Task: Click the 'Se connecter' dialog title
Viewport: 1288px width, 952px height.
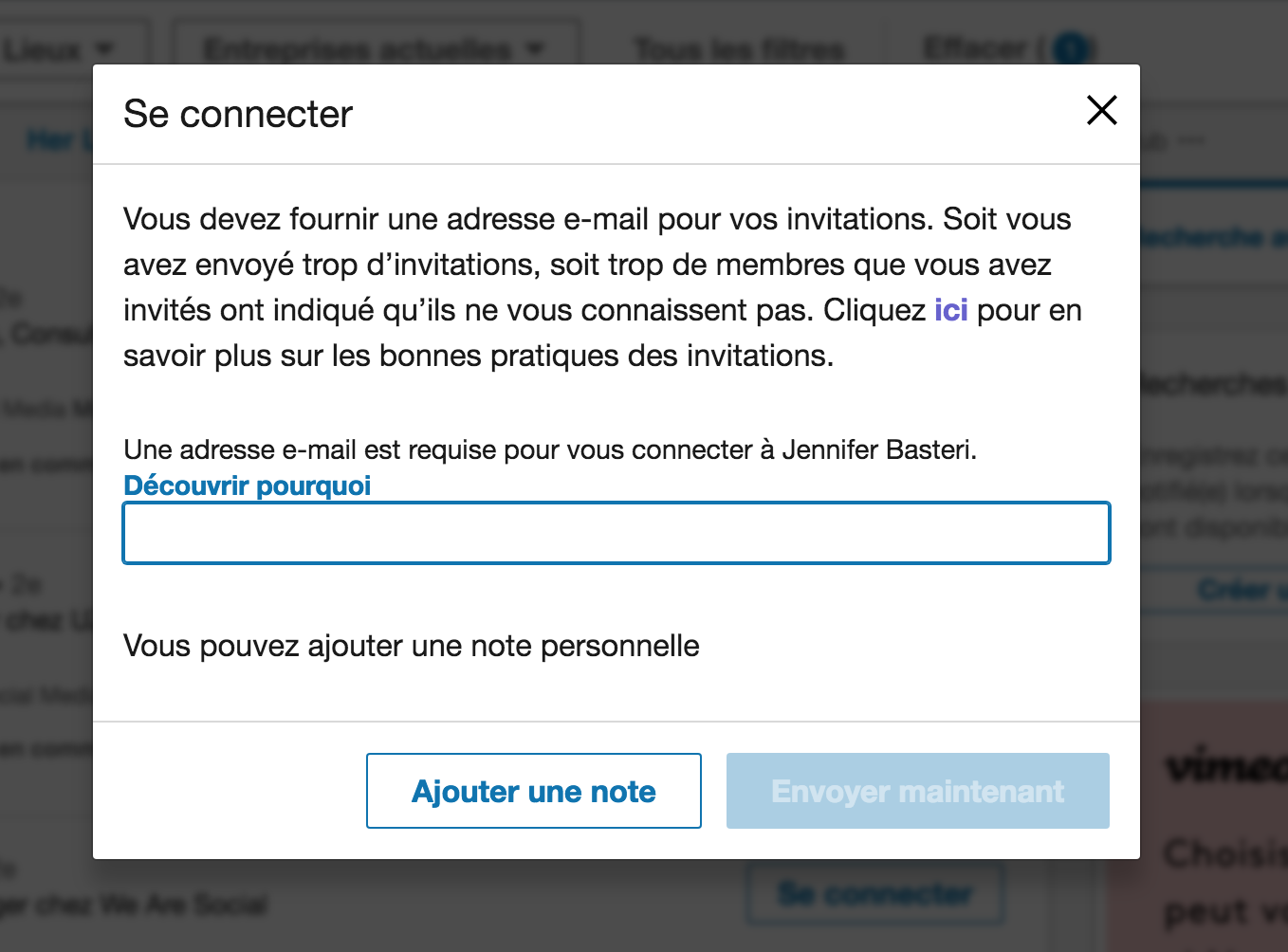Action: 238,114
